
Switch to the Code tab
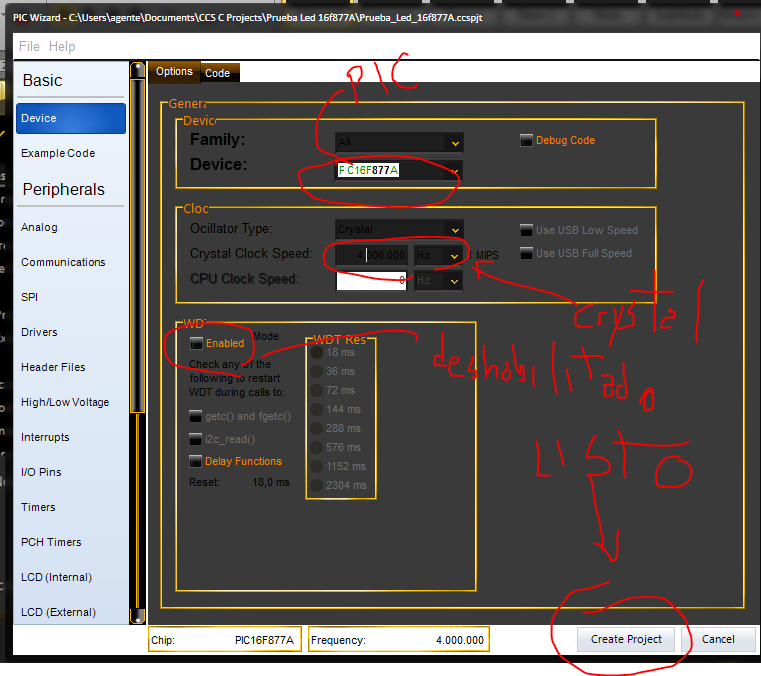[217, 73]
